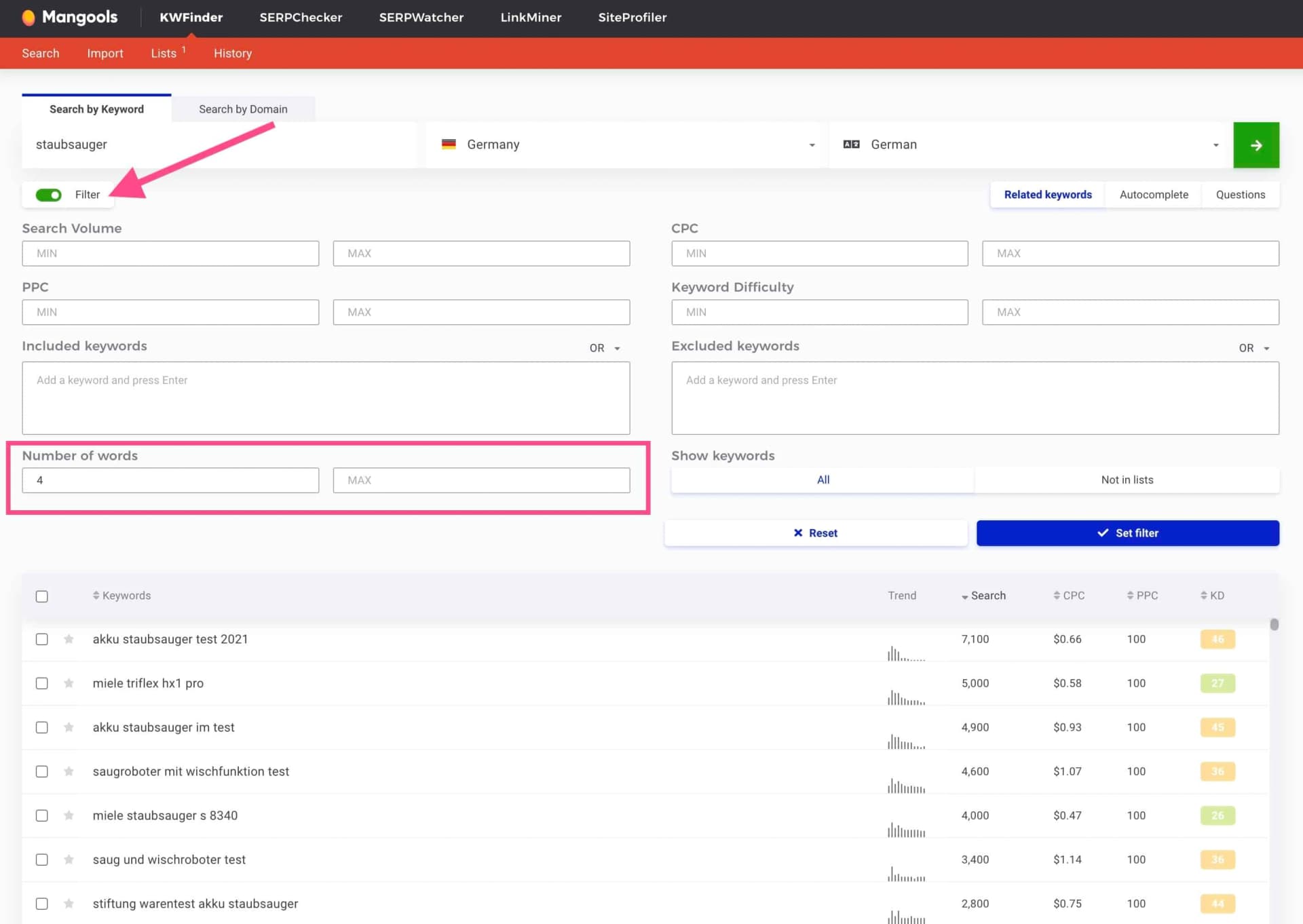The image size is (1303, 924).
Task: Click the translation icon beside German language
Action: click(850, 144)
